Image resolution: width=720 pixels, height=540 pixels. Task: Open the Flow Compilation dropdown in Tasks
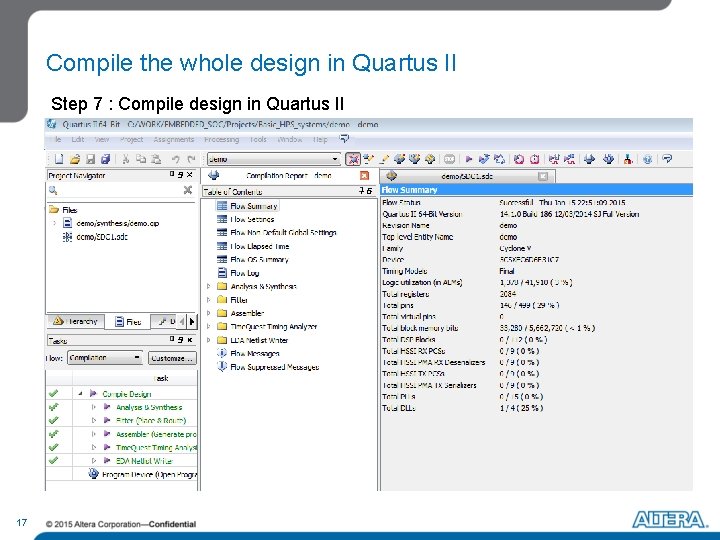(105, 357)
